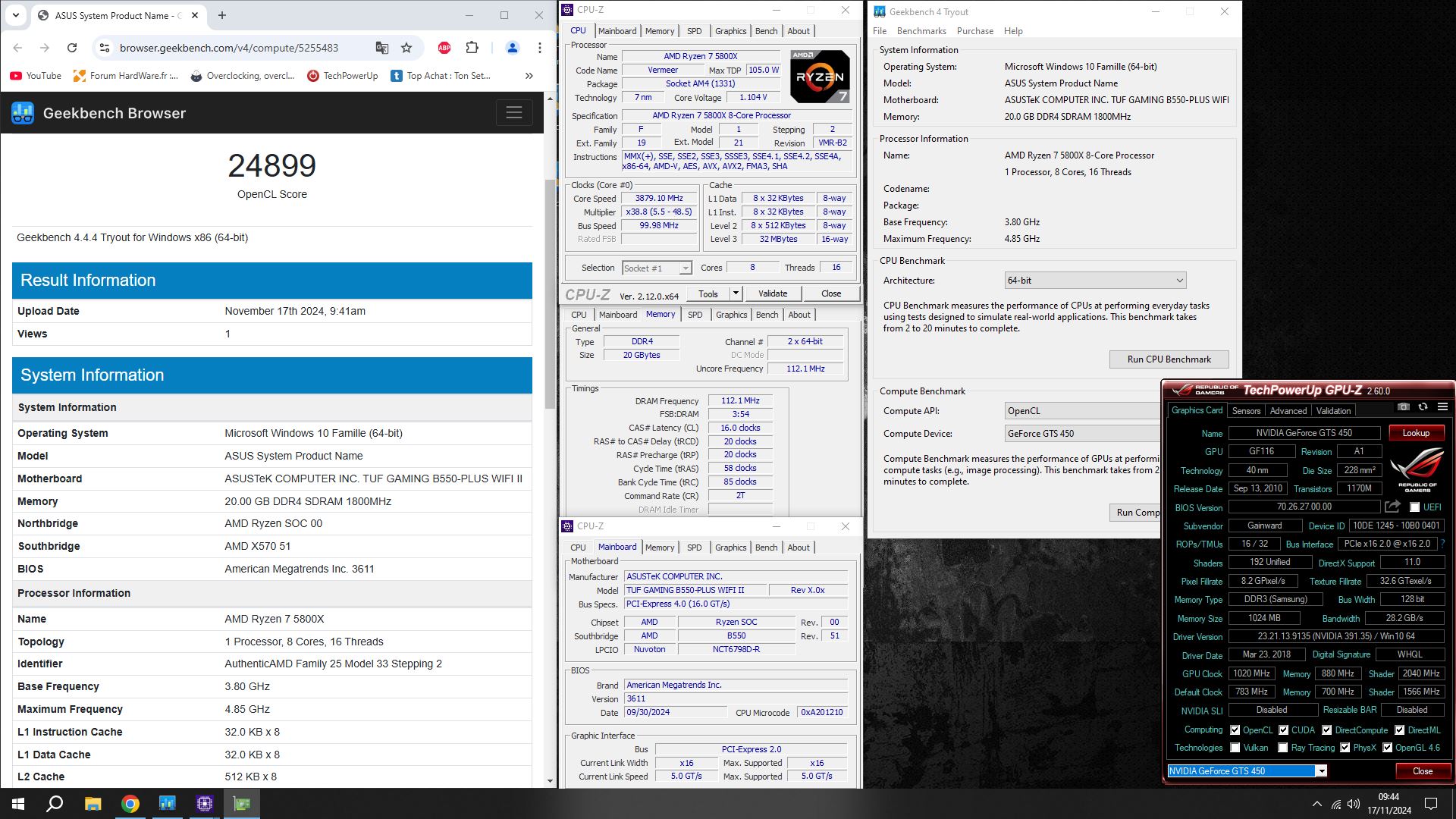
Task: Toggle the DirectCompute checkbox in GPU-Z
Action: pos(1326,730)
